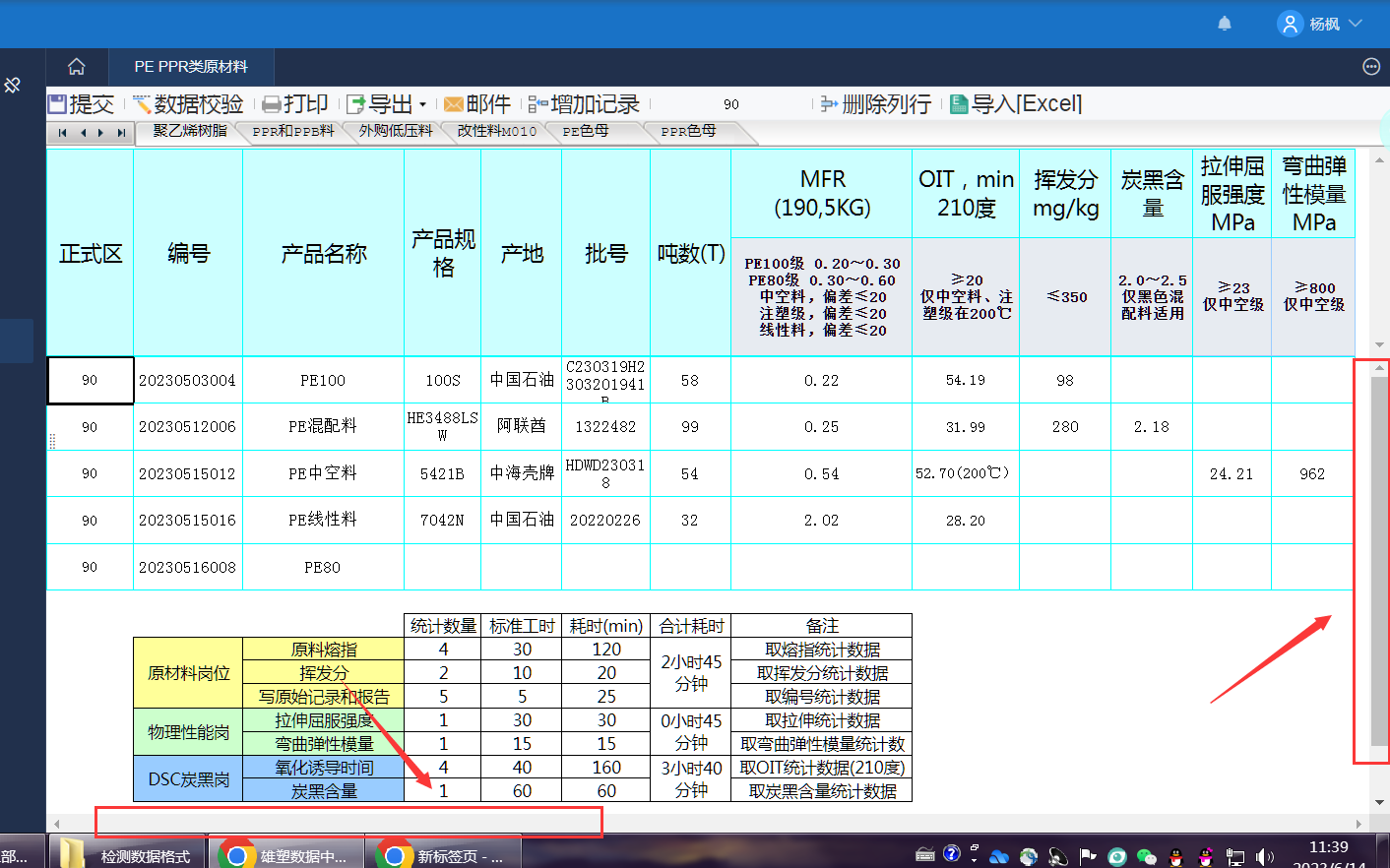Select flexural modulus value 962
1390x868 pixels.
[1312, 473]
